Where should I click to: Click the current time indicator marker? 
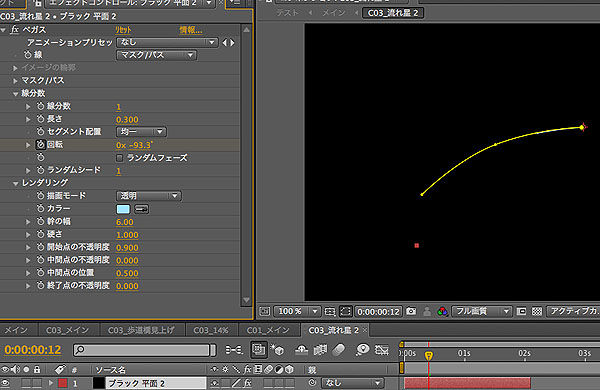click(x=429, y=356)
